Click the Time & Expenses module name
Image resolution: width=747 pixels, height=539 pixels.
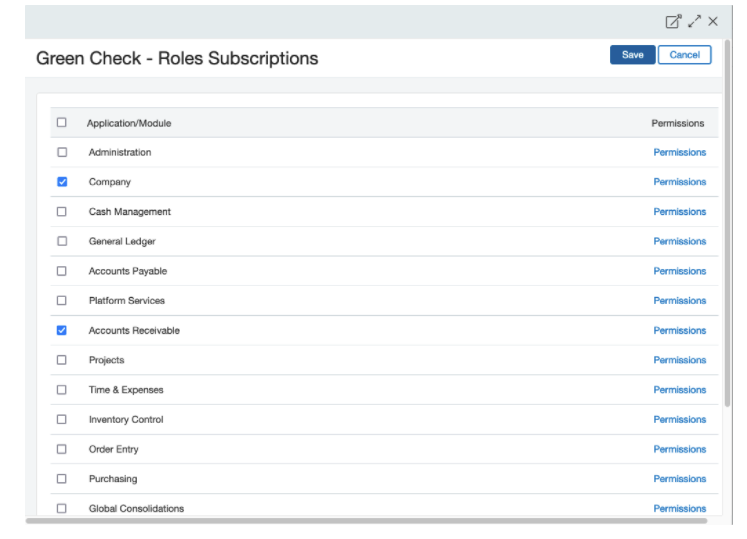126,390
